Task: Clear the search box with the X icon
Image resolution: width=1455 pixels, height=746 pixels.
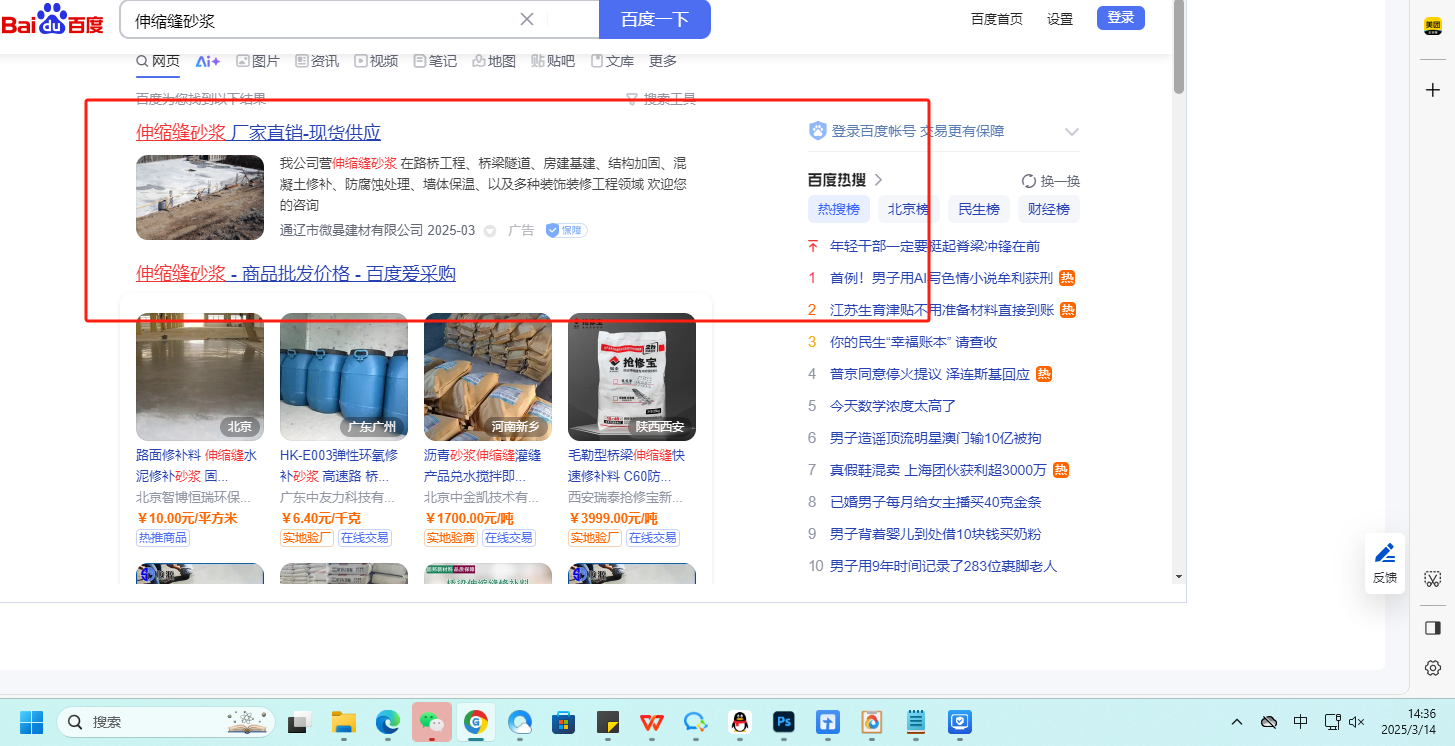Action: [x=527, y=19]
